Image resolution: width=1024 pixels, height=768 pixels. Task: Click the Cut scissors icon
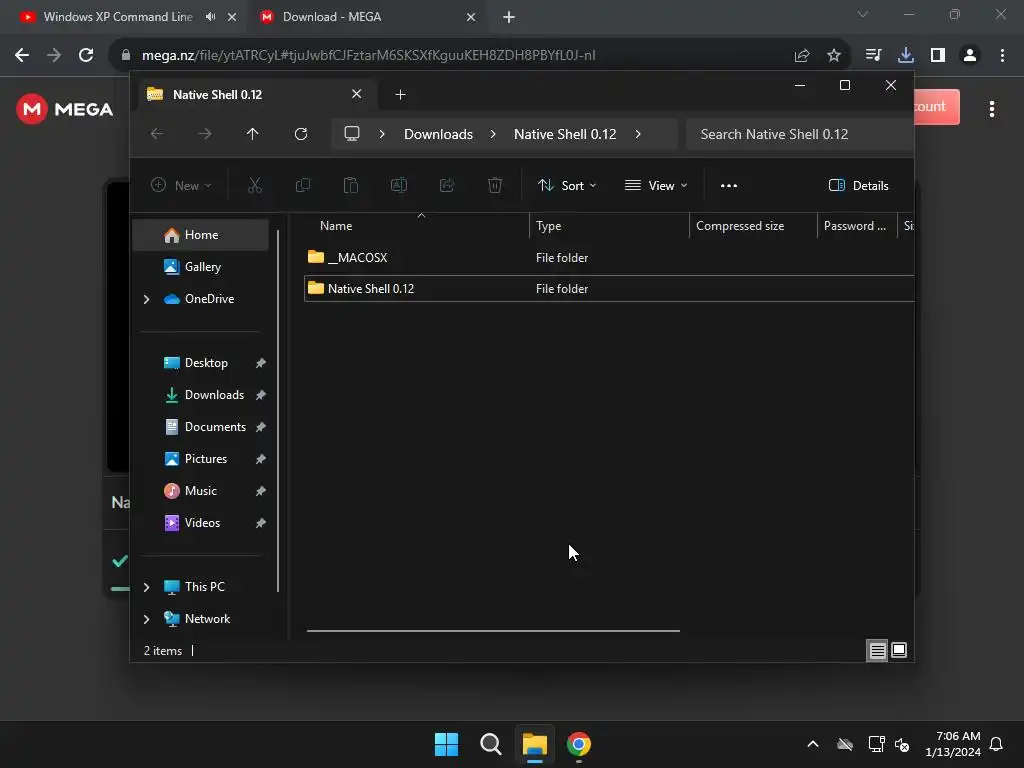click(x=255, y=185)
